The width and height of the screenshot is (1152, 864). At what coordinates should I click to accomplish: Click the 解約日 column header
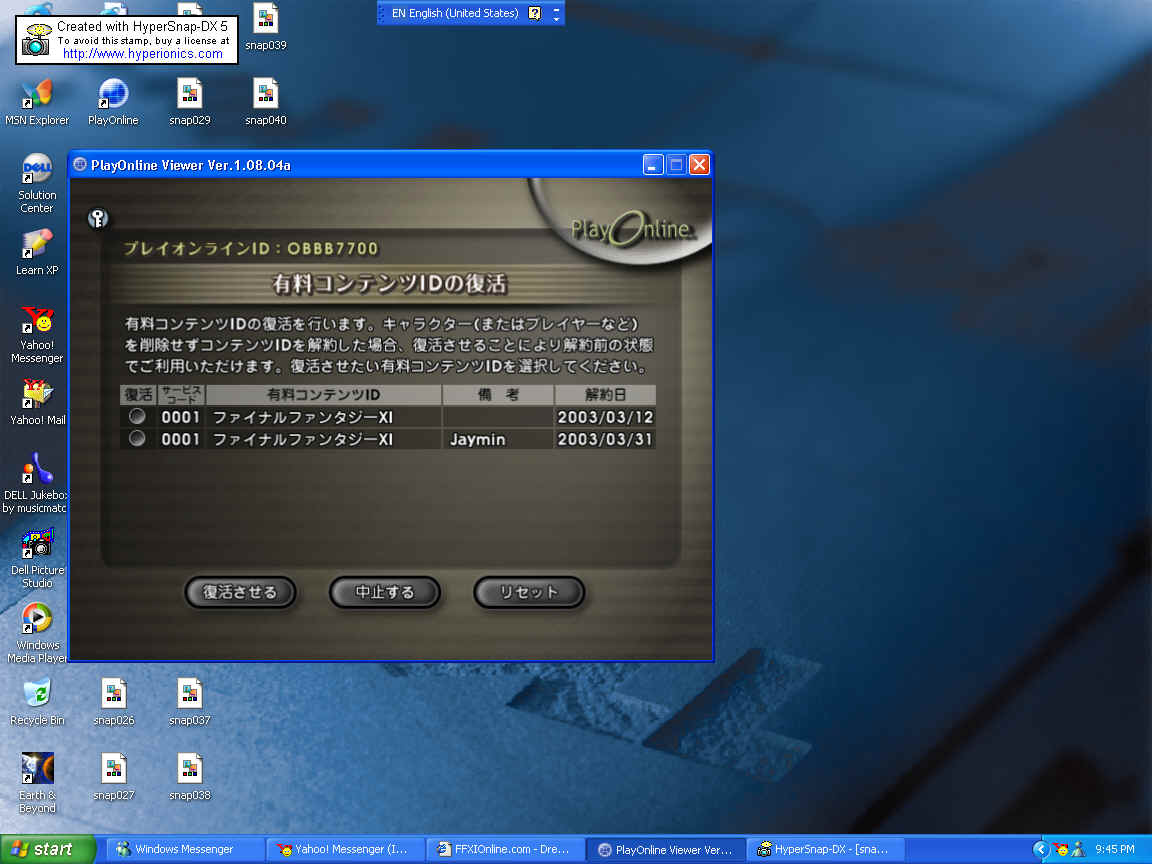(x=605, y=395)
